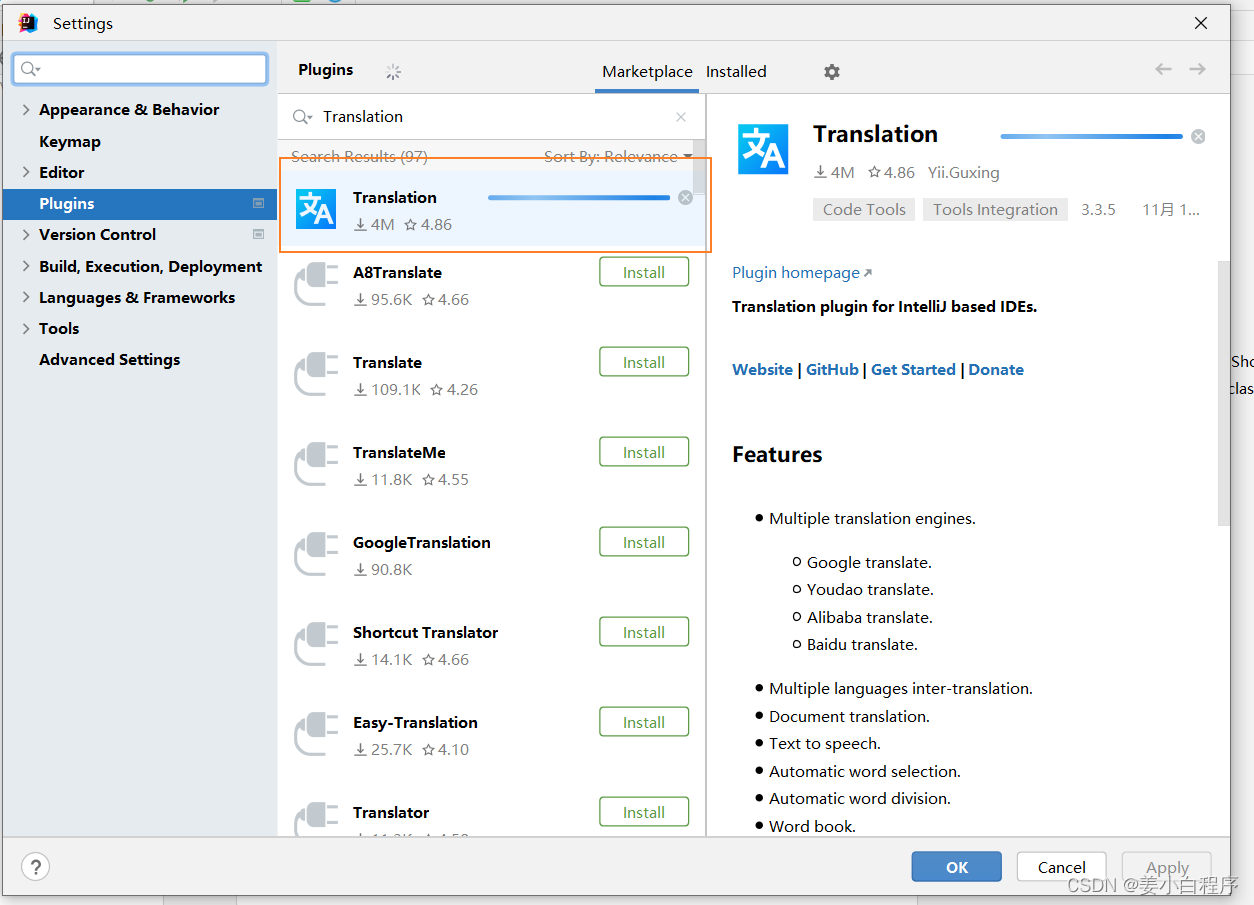Click the plugin settings gear icon

tap(832, 72)
